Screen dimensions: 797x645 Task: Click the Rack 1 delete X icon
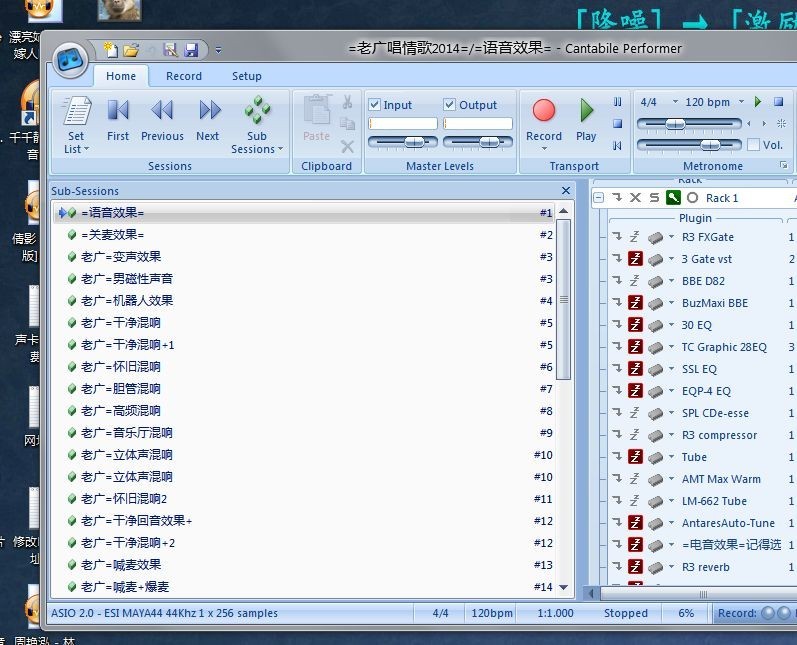click(x=635, y=198)
